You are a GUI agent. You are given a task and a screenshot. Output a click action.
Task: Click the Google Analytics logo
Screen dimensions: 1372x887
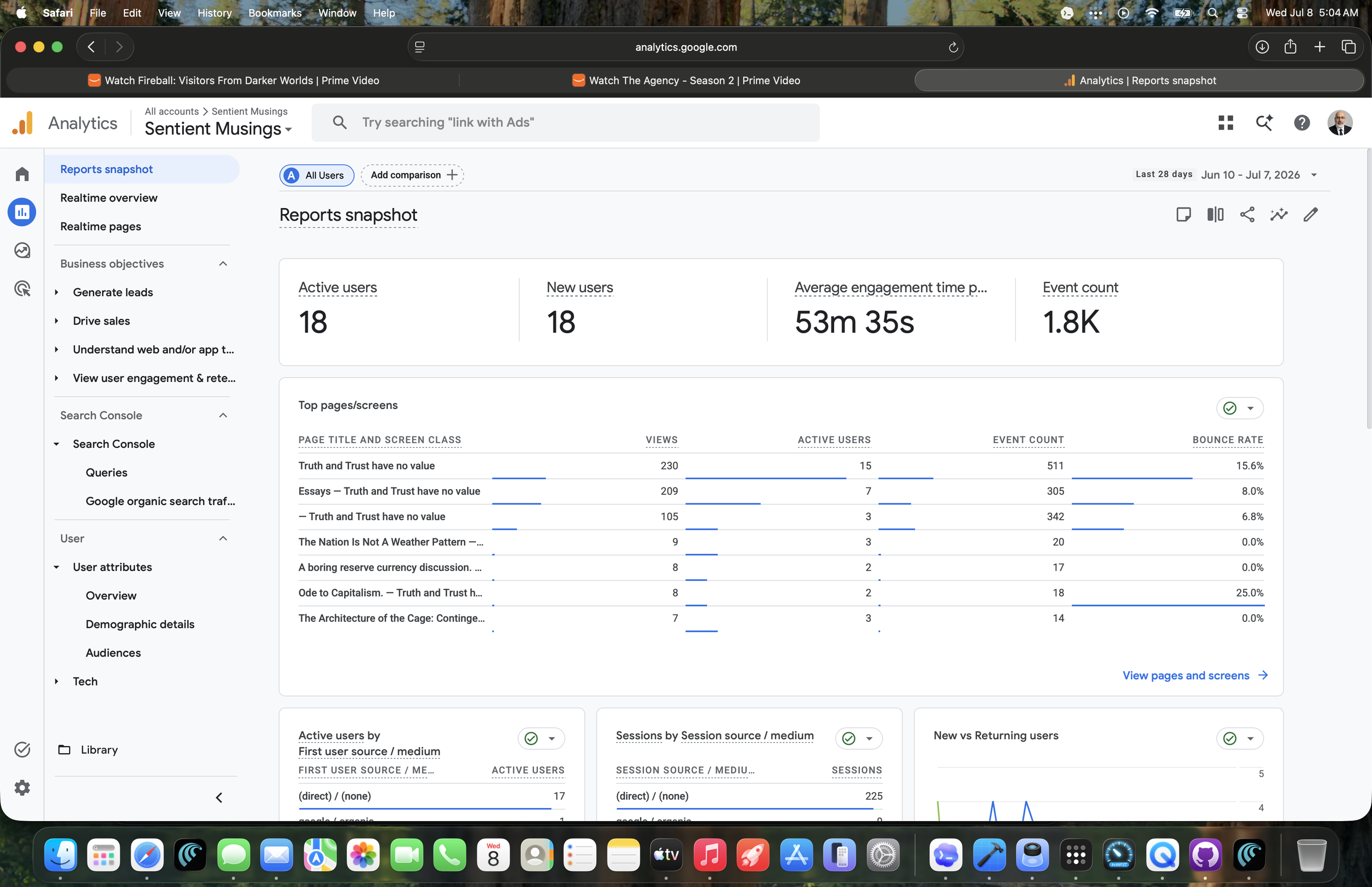23,123
